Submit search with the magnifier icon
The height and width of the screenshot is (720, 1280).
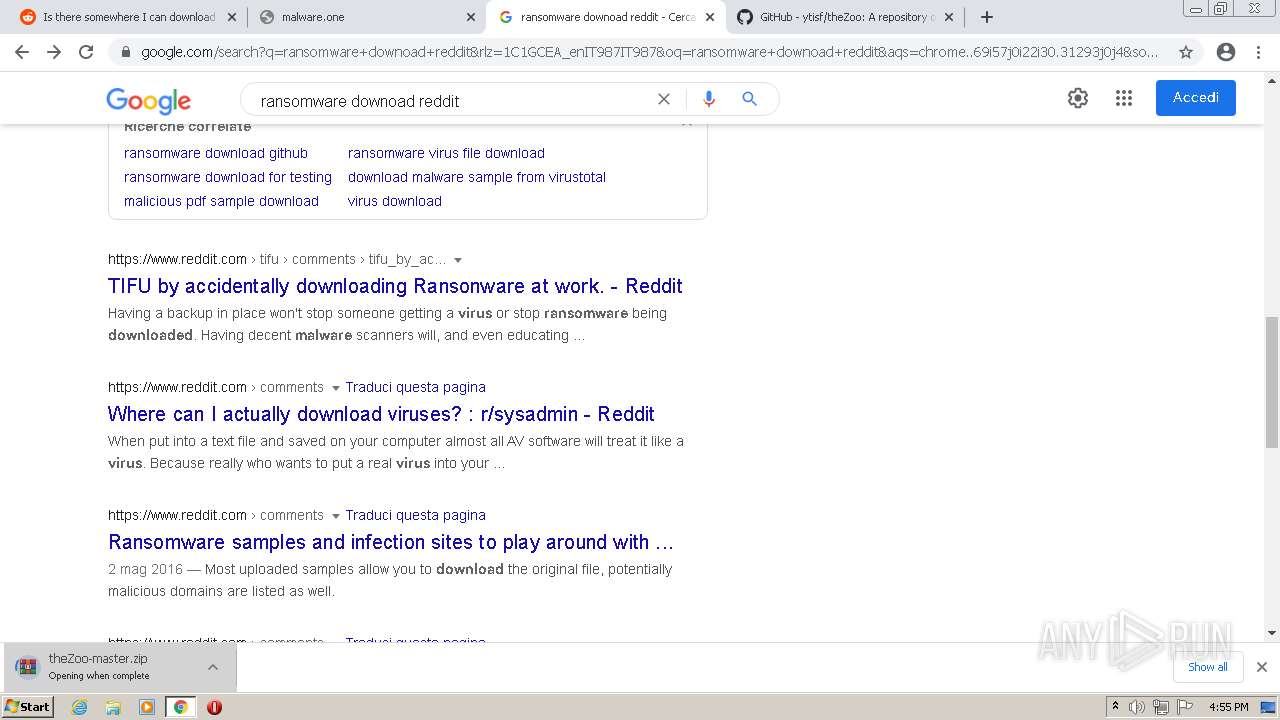tap(749, 99)
